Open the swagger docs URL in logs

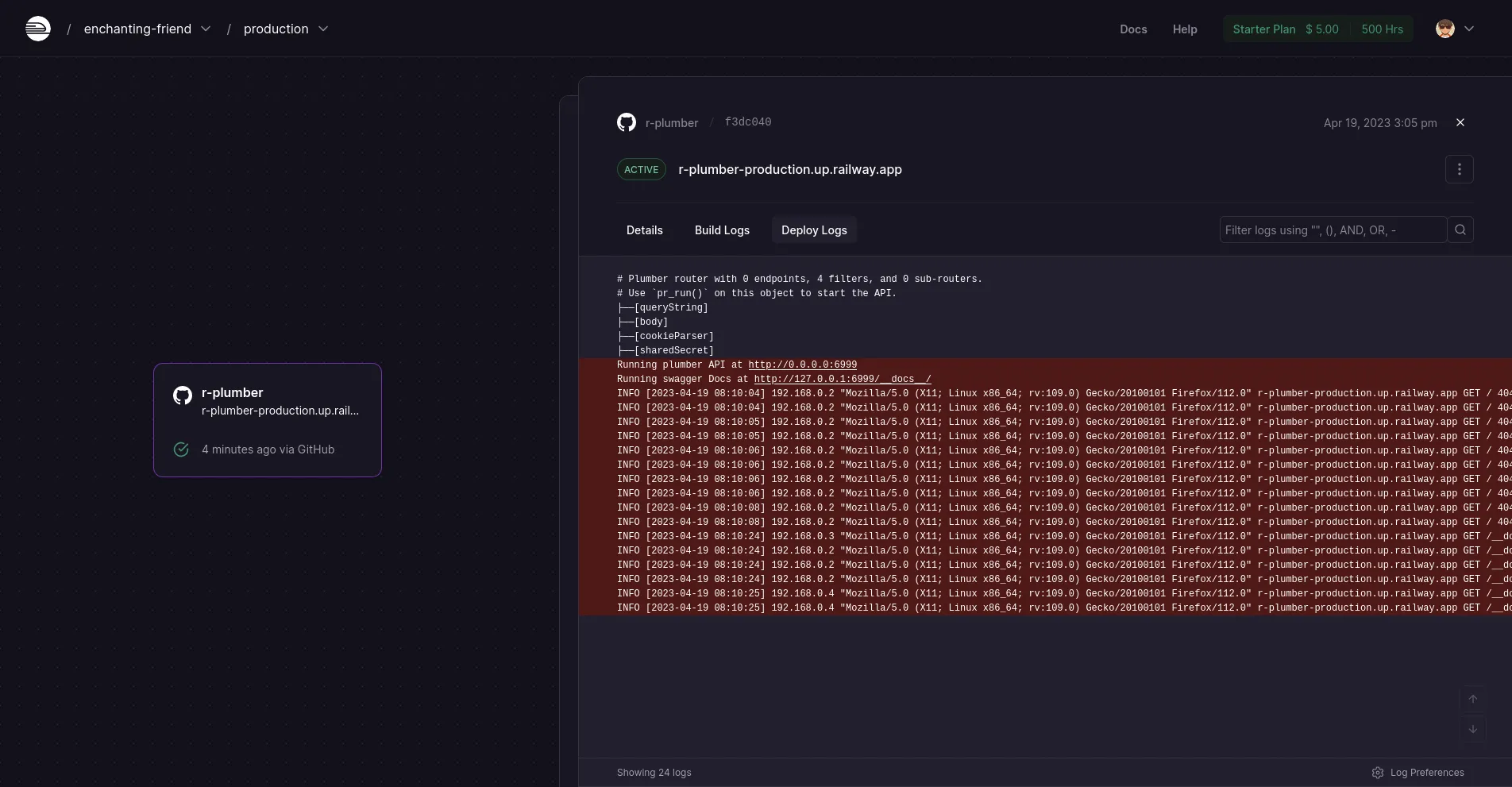pos(842,380)
